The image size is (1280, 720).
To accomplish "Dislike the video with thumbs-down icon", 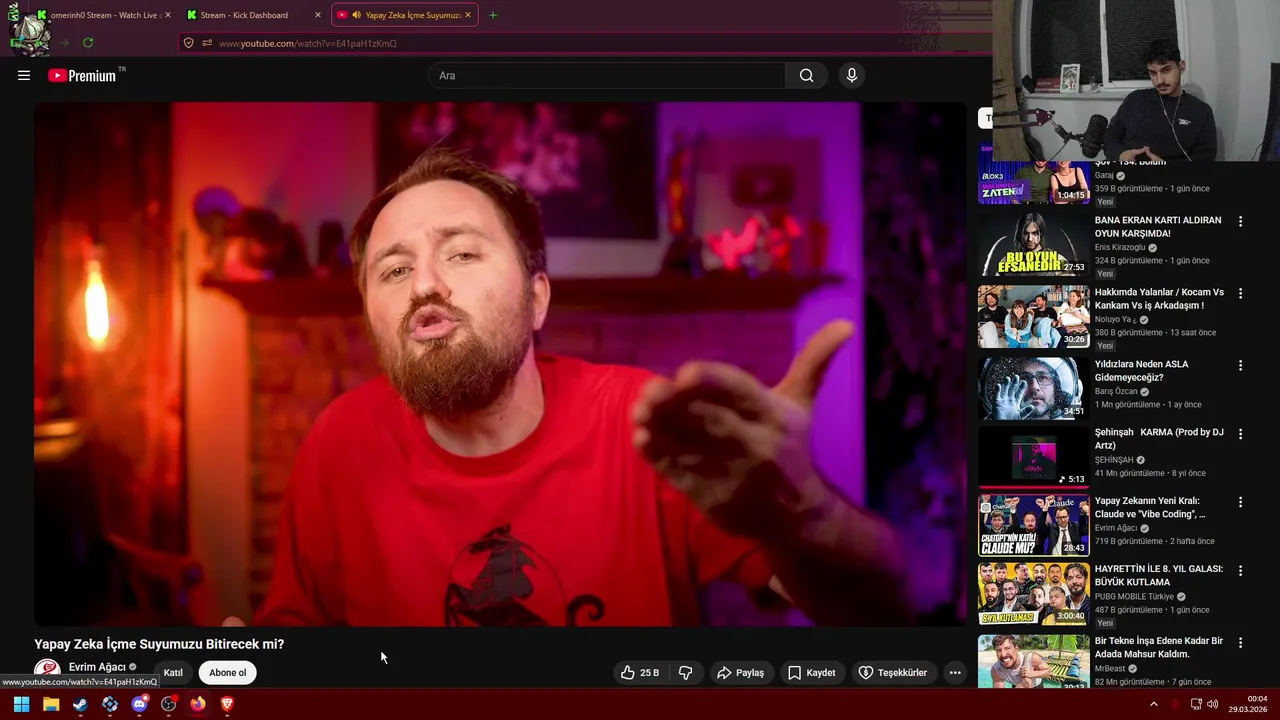I will click(685, 673).
